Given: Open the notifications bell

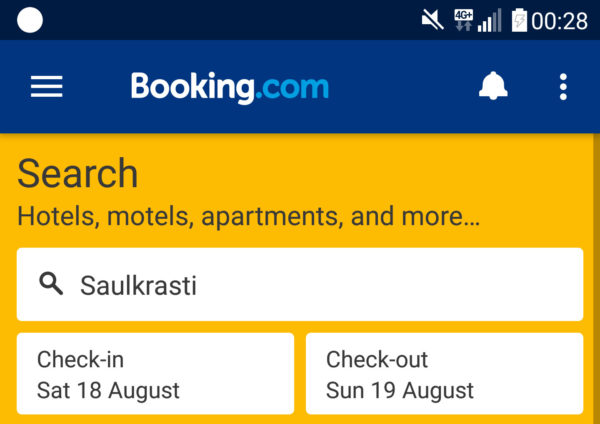Looking at the screenshot, I should [493, 86].
